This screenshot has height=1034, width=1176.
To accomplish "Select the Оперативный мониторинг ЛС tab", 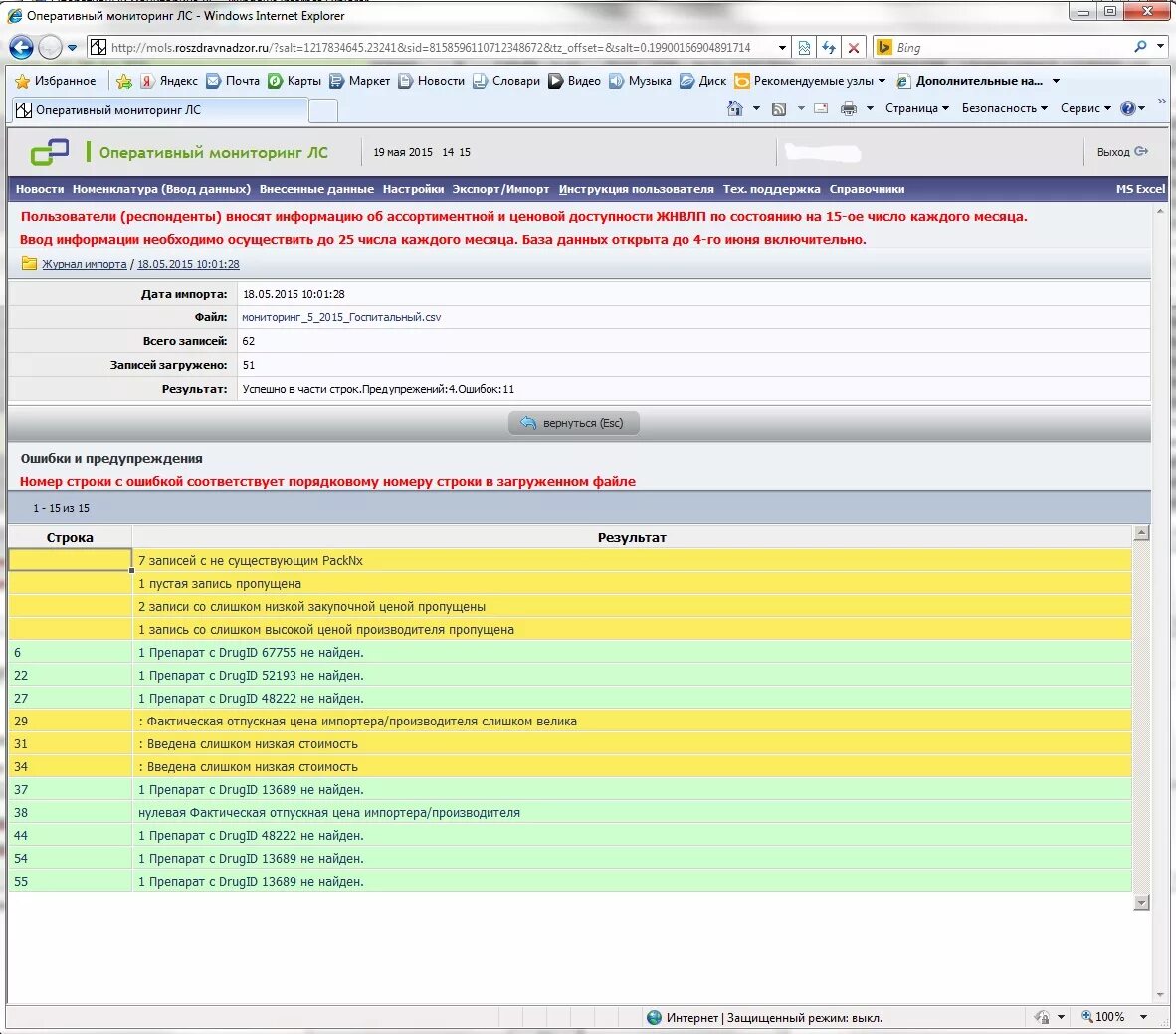I will tap(159, 110).
